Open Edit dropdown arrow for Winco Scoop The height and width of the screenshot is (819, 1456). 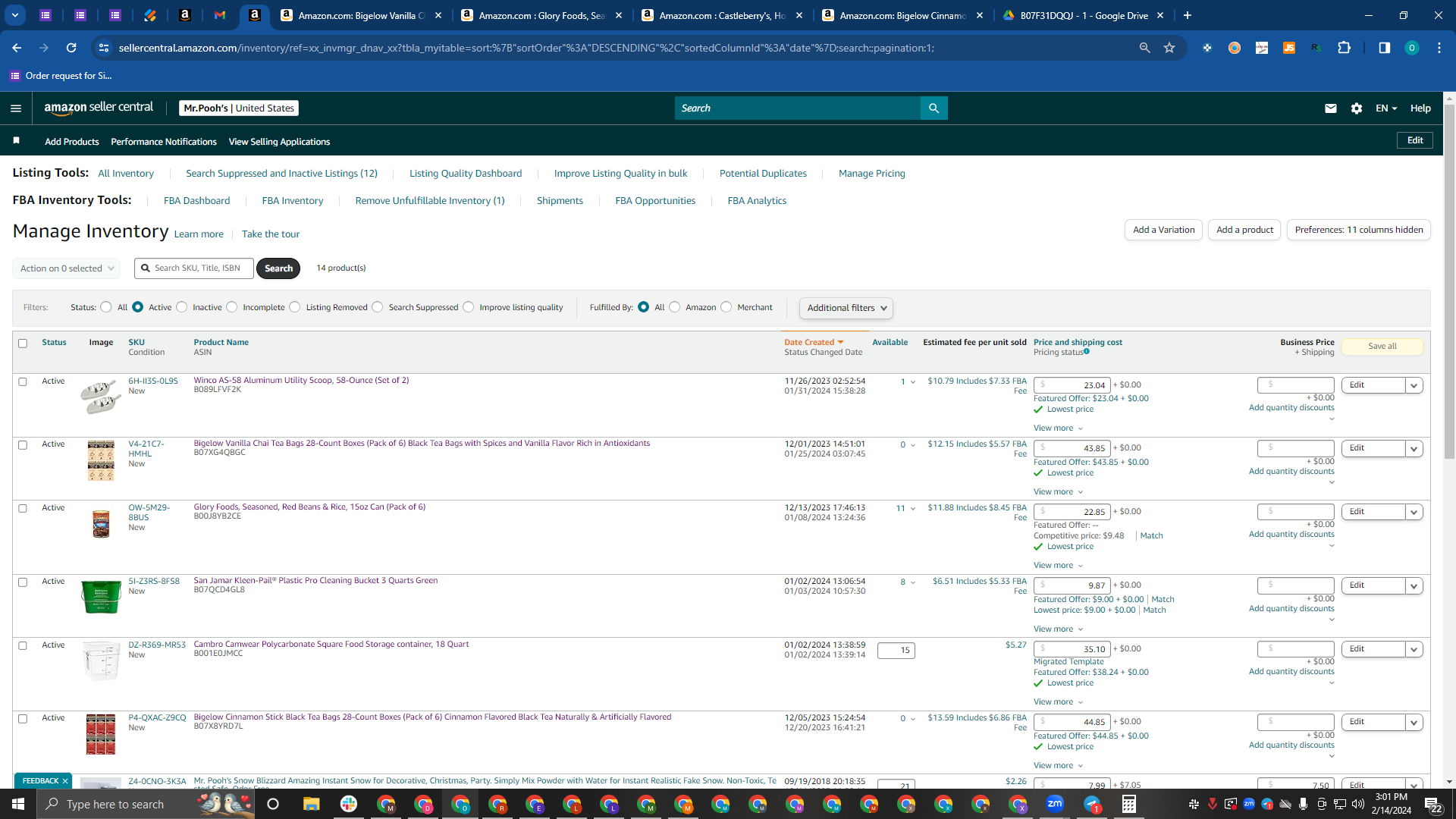(x=1414, y=385)
